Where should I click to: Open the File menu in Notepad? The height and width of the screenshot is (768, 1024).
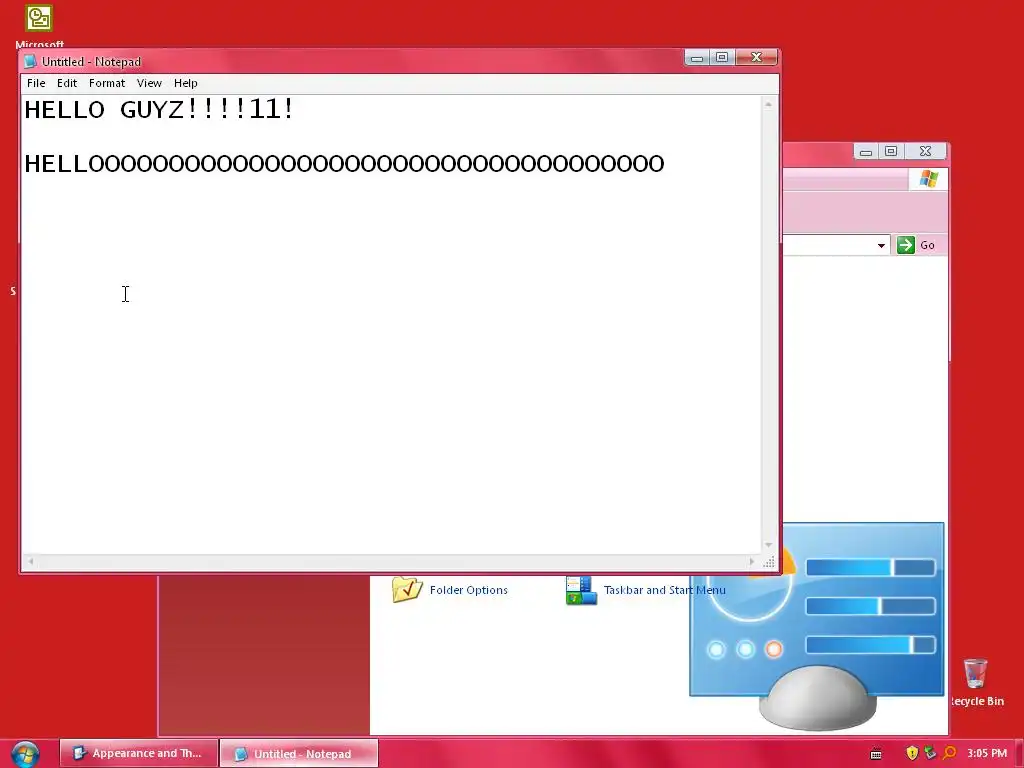click(x=36, y=83)
